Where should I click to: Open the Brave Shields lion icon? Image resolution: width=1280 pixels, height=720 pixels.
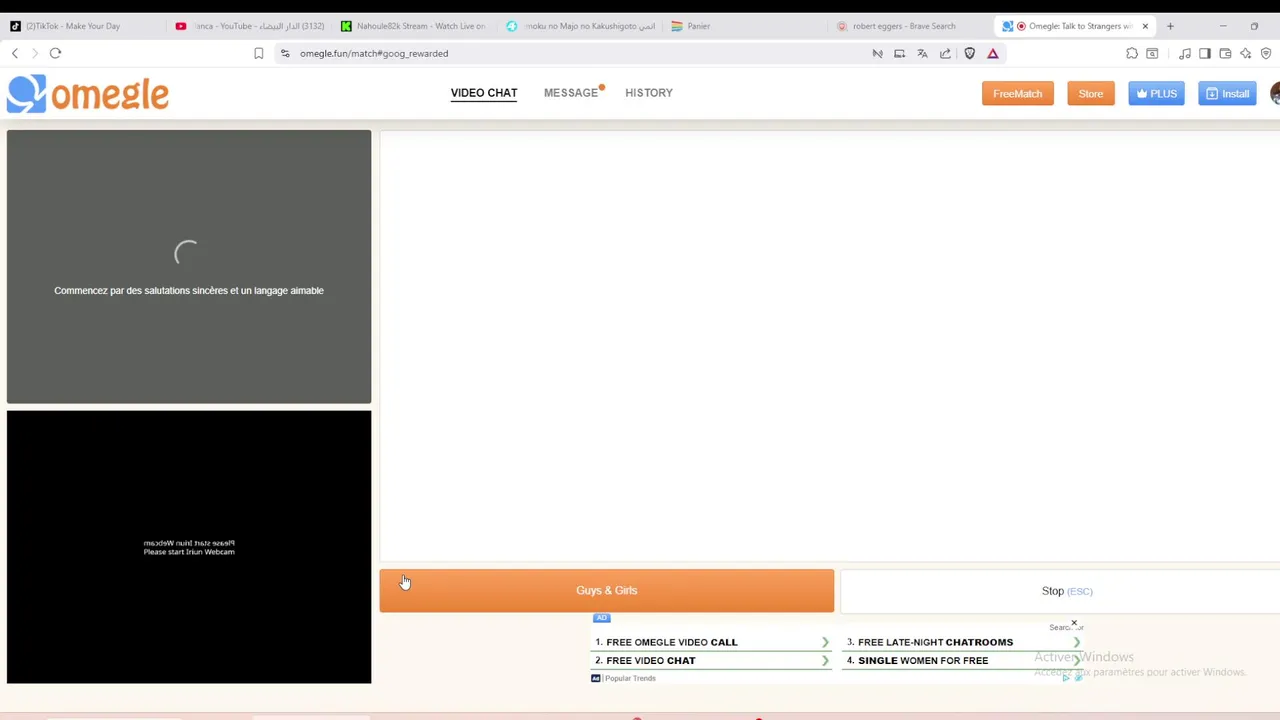[x=969, y=53]
